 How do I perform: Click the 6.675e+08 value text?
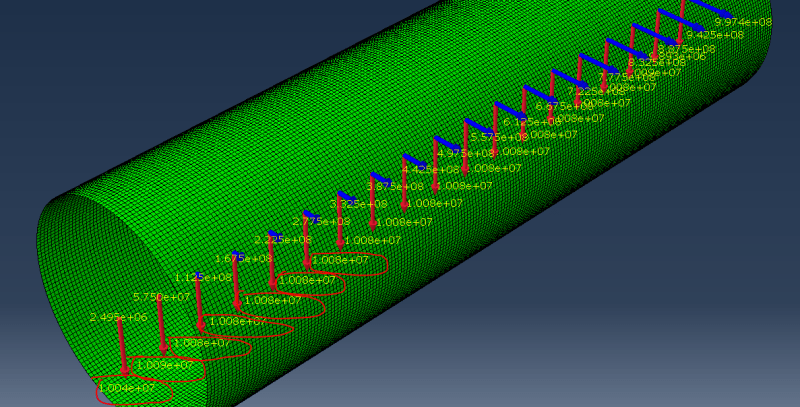564,107
